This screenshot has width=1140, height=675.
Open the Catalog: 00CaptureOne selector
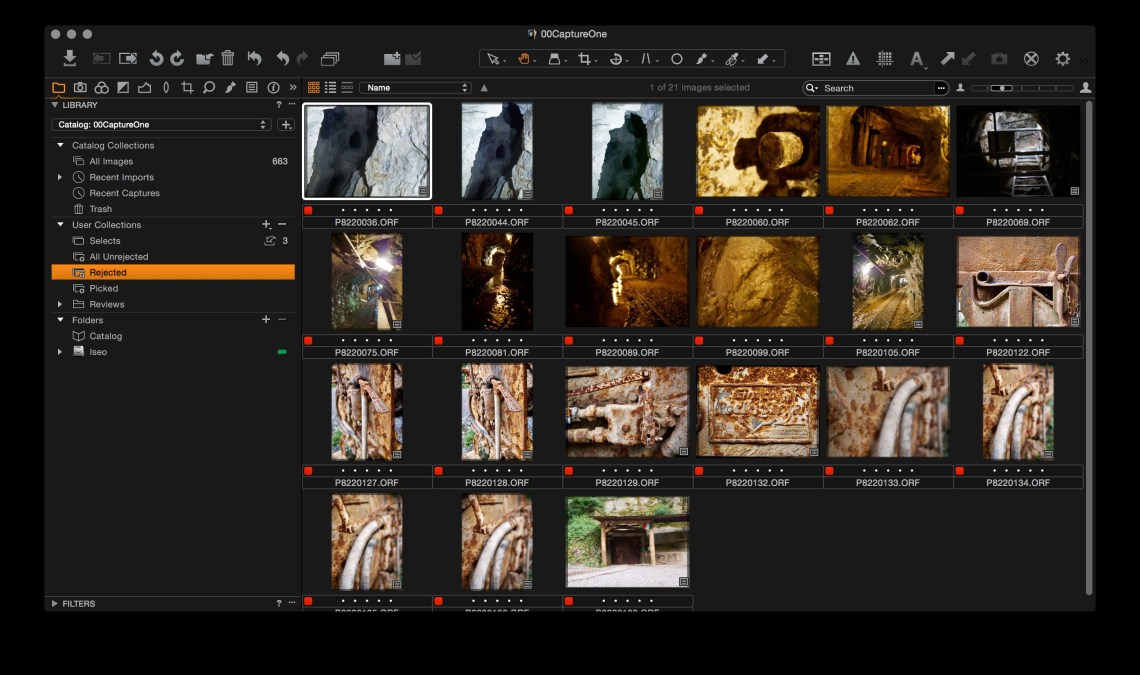pyautogui.click(x=161, y=125)
